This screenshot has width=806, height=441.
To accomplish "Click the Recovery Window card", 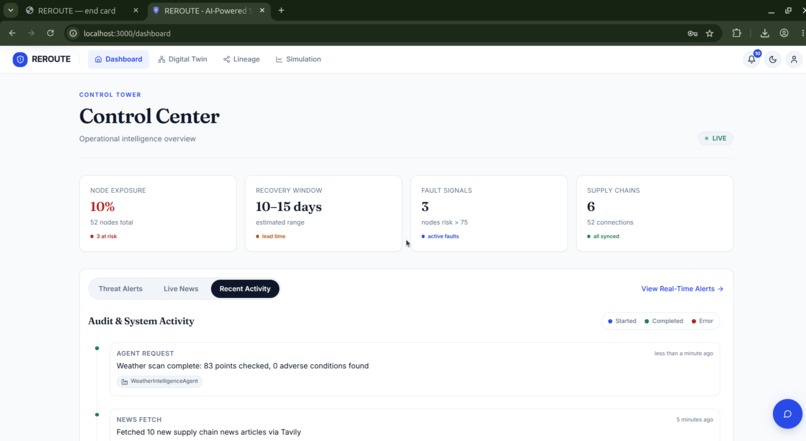I will pyautogui.click(x=323, y=213).
